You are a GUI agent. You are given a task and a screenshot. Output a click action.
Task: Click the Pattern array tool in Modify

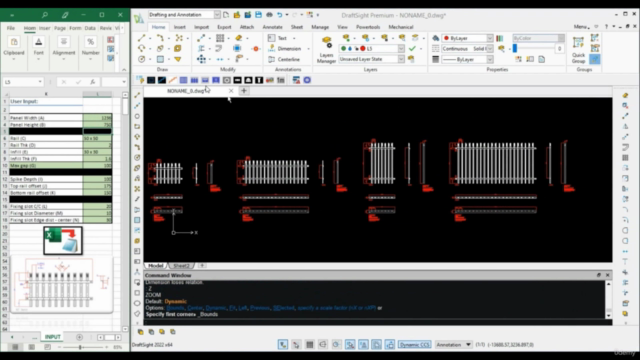click(220, 38)
